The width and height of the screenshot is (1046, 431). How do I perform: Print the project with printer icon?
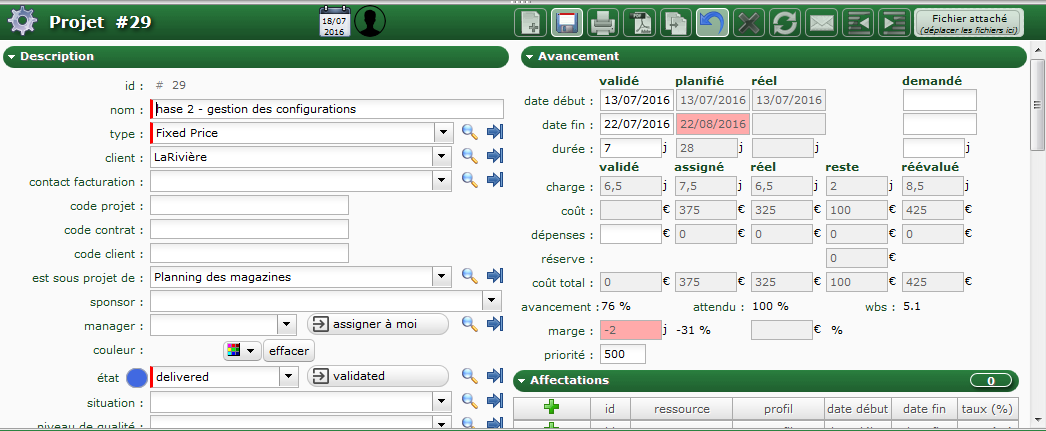pyautogui.click(x=602, y=21)
